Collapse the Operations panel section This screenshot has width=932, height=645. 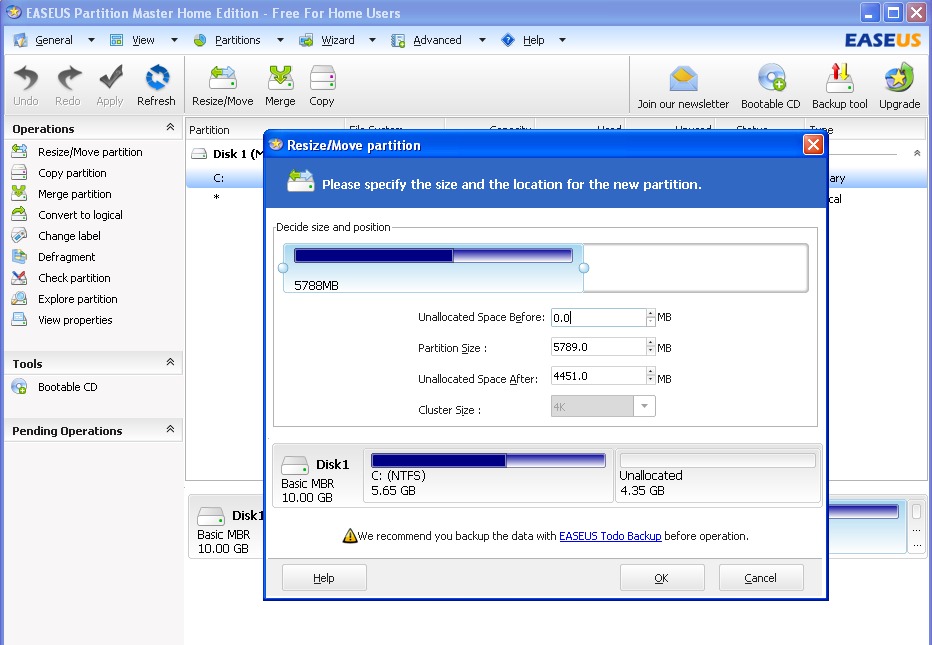[170, 128]
